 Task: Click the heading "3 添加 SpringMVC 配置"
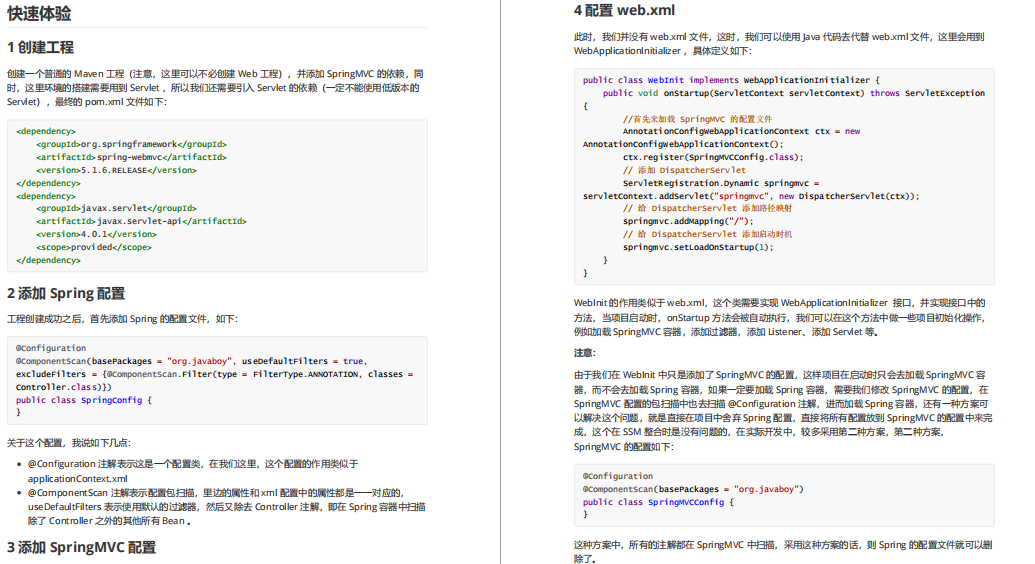[81, 547]
